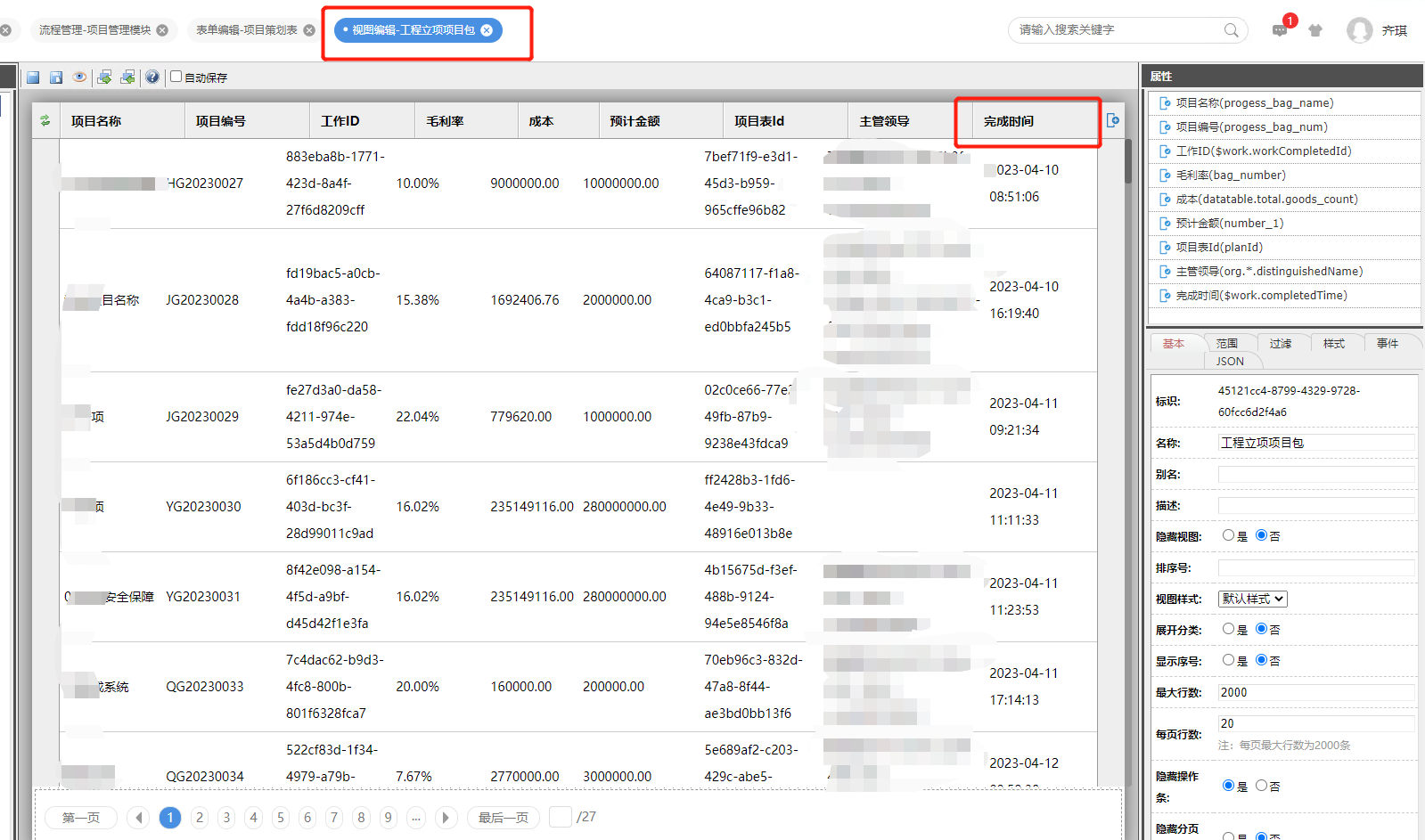The image size is (1425, 840).
Task: Close the 表单编辑-项目策划表 tab
Action: [309, 30]
